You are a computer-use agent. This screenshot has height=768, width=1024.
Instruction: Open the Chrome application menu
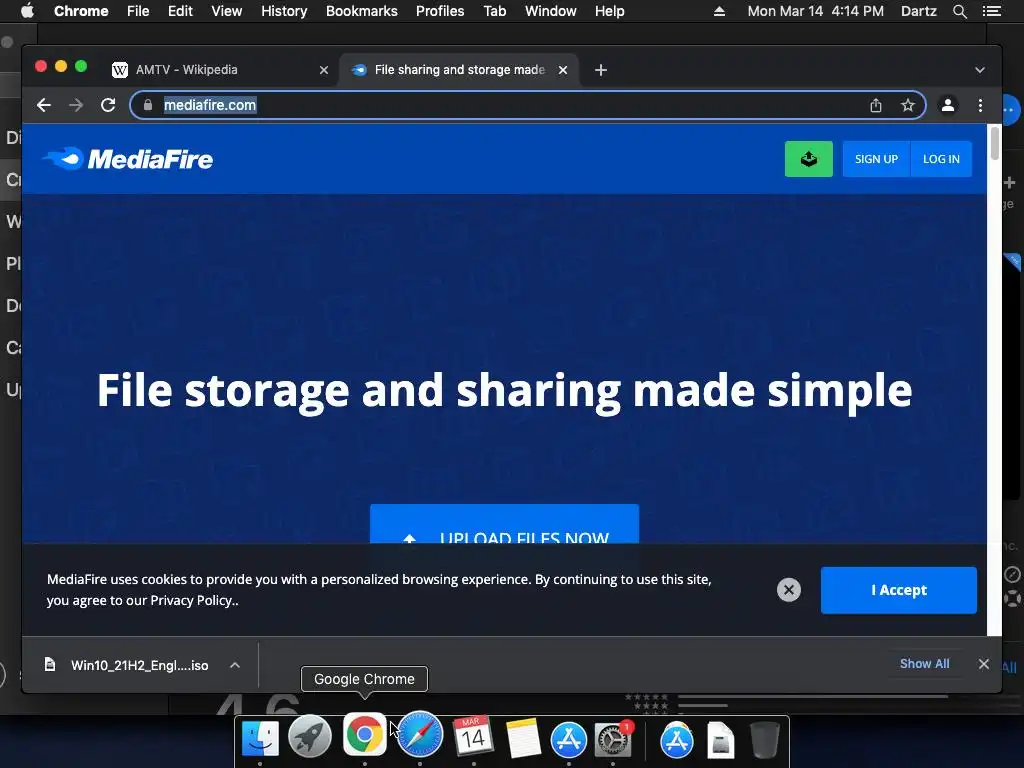(x=81, y=11)
